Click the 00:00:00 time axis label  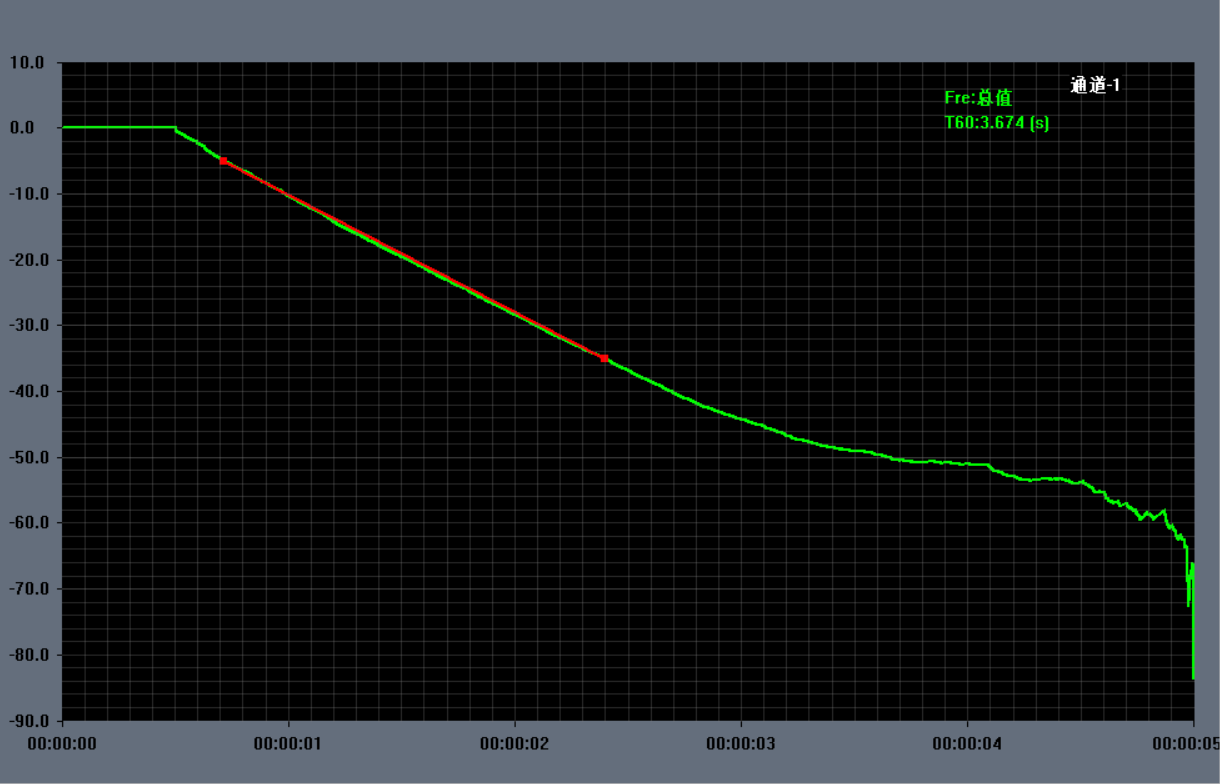tap(63, 743)
